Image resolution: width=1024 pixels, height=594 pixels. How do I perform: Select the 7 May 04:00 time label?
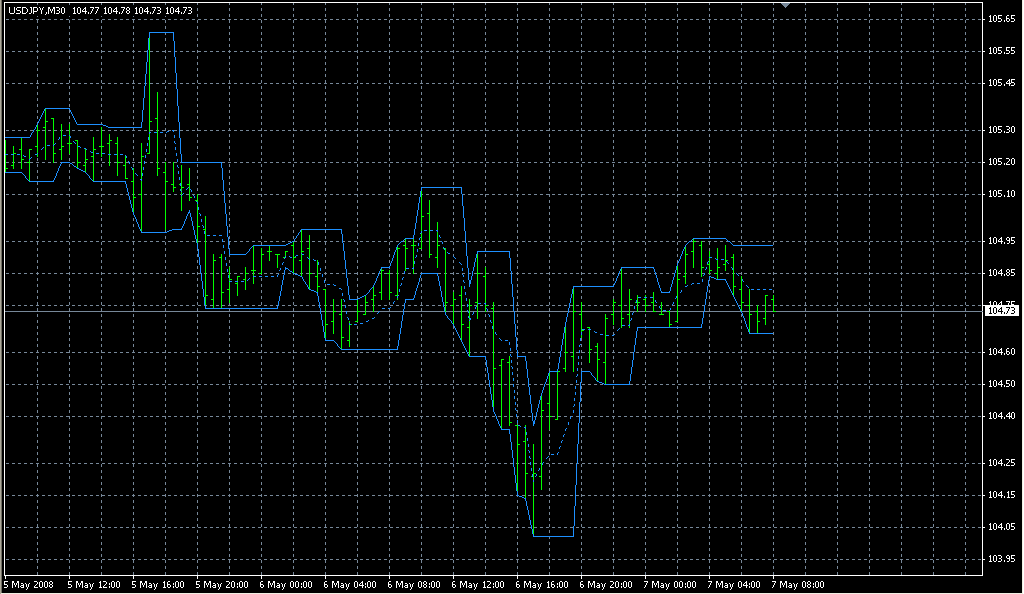click(735, 584)
